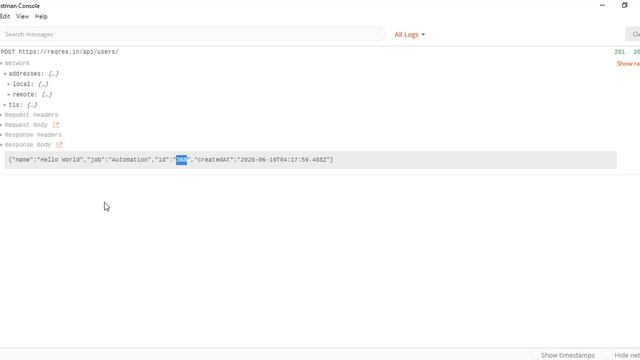Image resolution: width=640 pixels, height=360 pixels.
Task: Click the Search messages field
Action: (x=192, y=34)
